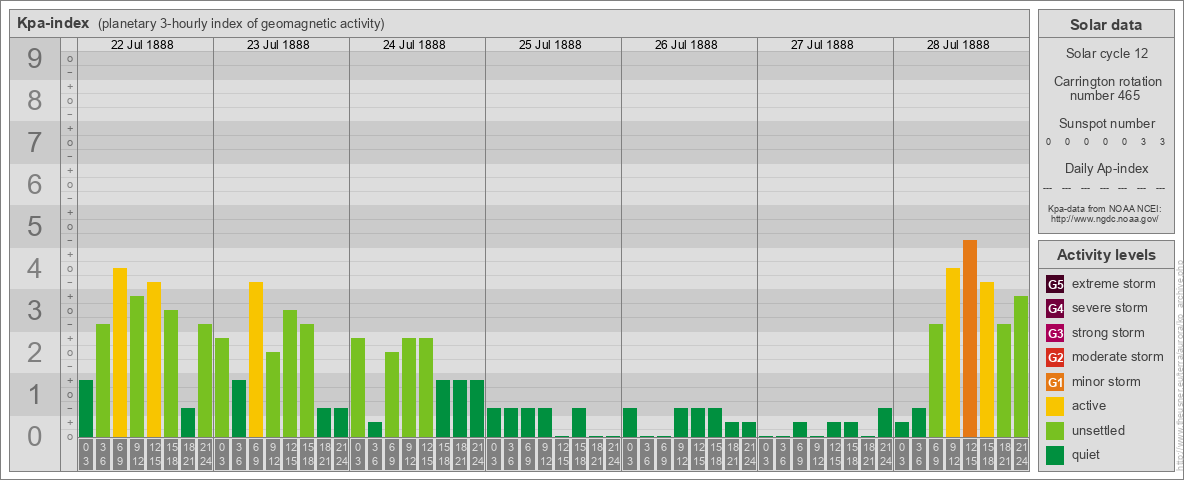This screenshot has height=480, width=1184.
Task: Click the yellow 15-18 bar on 28 Jul 1888
Action: (x=987, y=359)
